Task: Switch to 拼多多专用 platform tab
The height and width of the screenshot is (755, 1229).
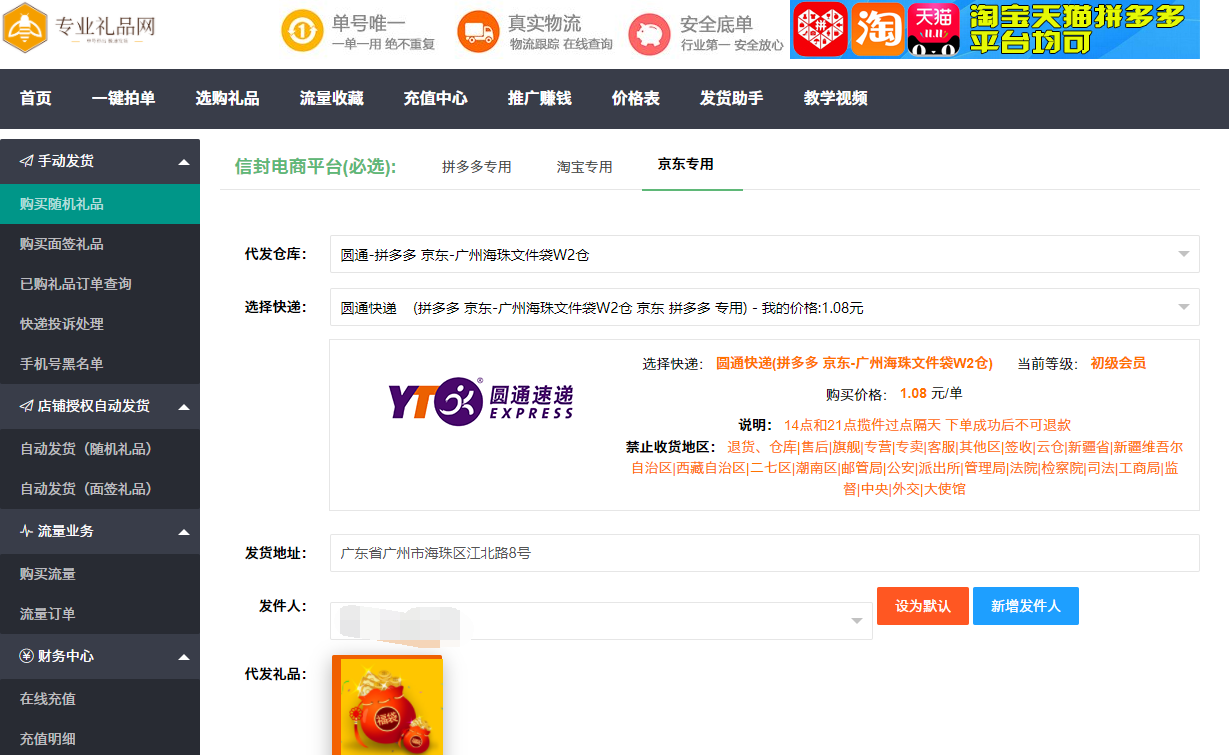Action: tap(476, 167)
